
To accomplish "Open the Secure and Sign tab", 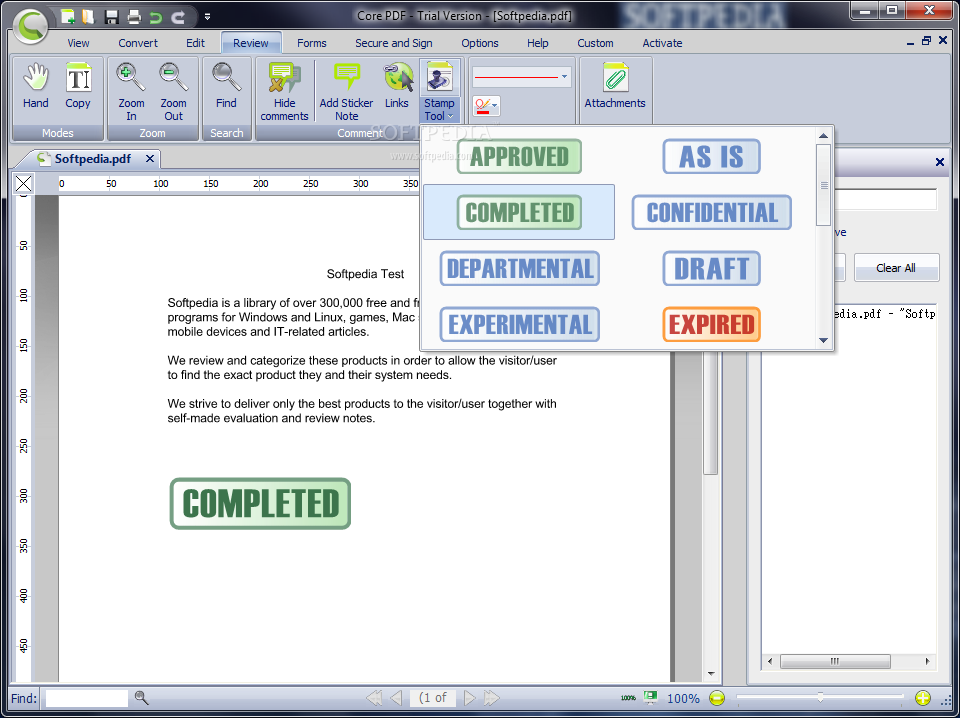I will tap(394, 43).
